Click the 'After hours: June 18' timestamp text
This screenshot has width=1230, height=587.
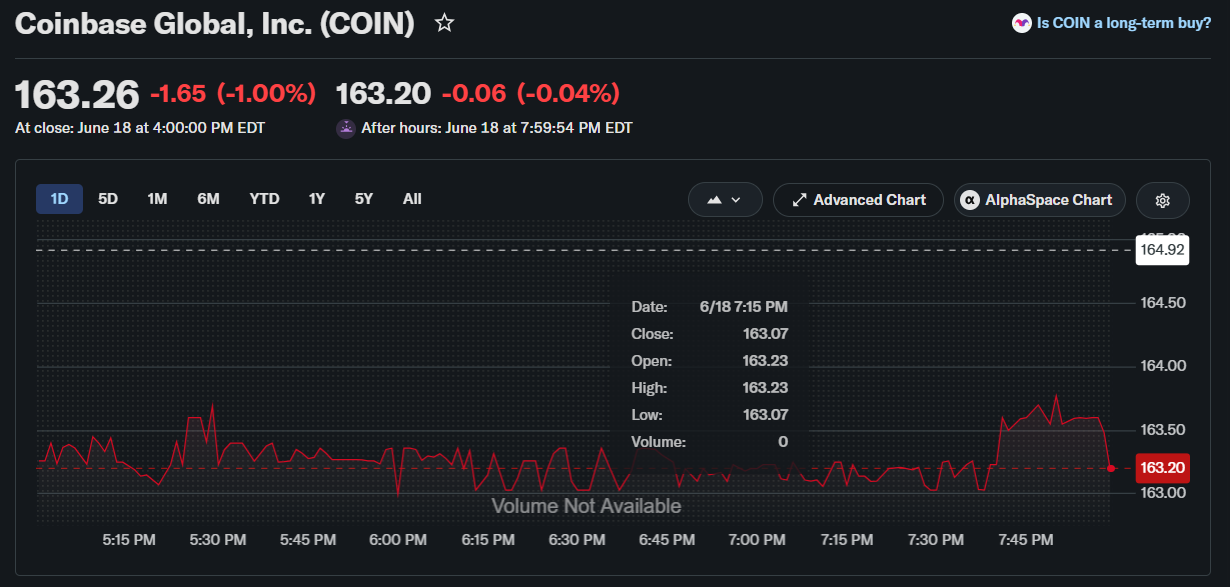[x=497, y=128]
